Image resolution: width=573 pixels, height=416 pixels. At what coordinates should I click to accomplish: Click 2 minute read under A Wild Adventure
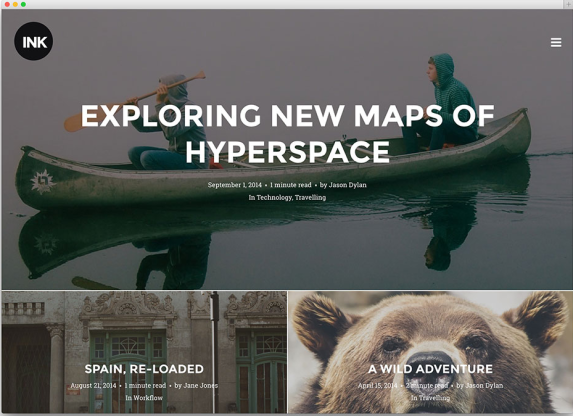pyautogui.click(x=427, y=386)
